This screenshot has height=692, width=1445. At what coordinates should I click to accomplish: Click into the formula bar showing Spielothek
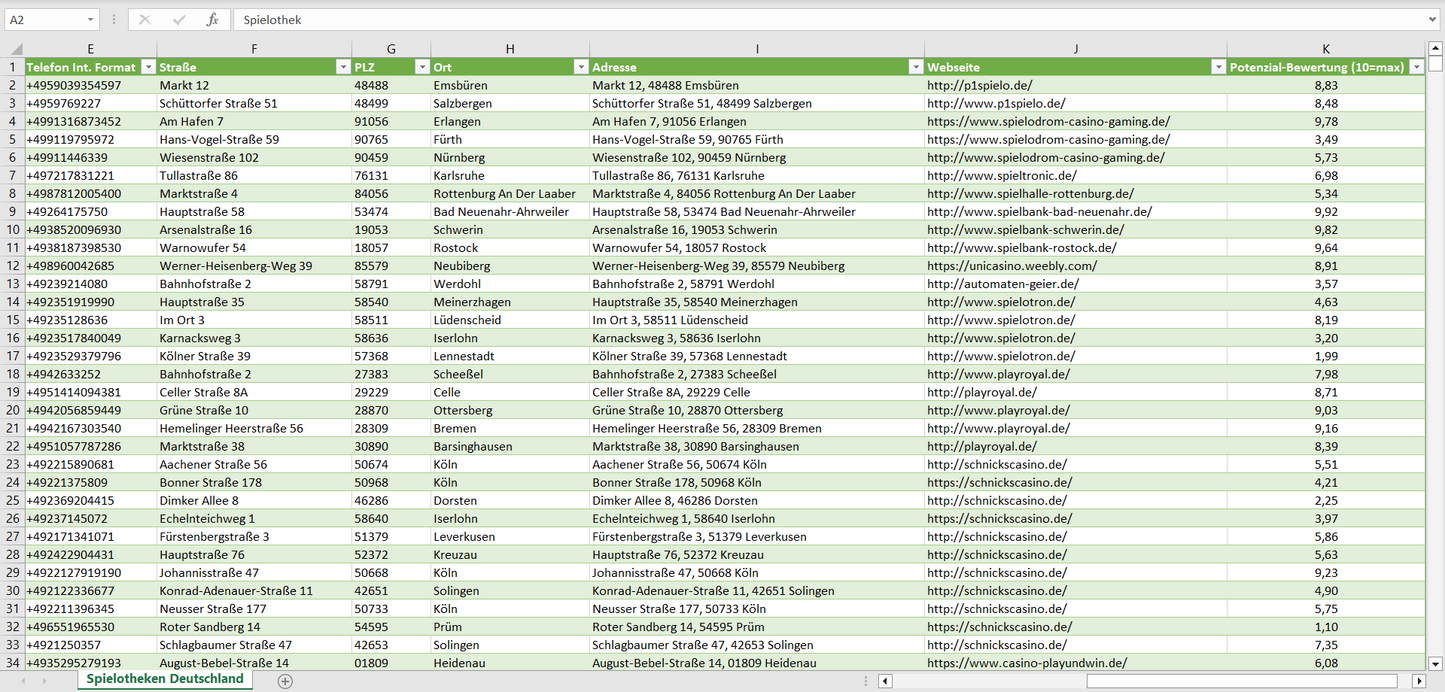pyautogui.click(x=800, y=20)
